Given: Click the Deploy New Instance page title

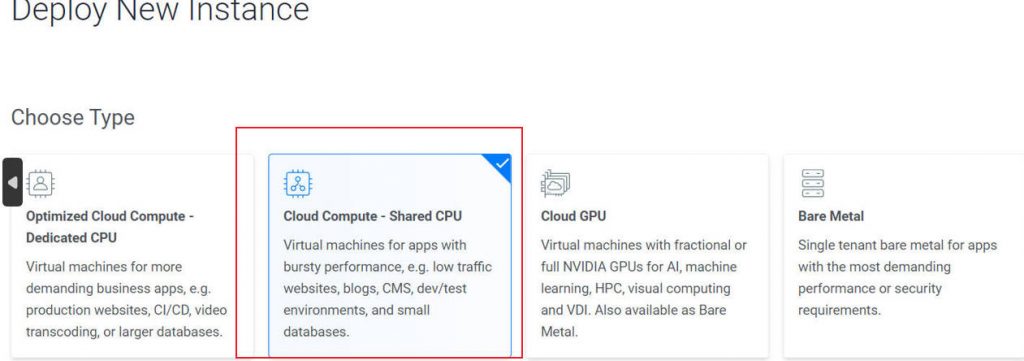Looking at the screenshot, I should [x=160, y=10].
